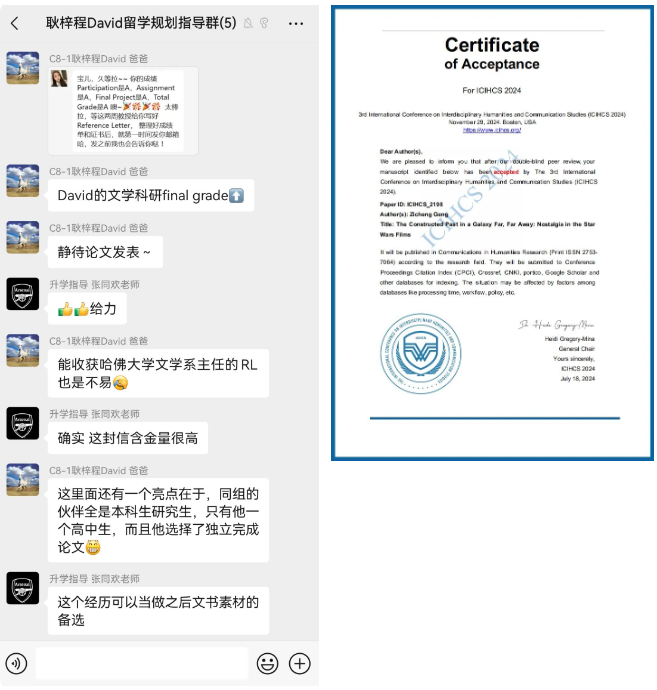
Task: Select message starting '这里面还有一个亮点在于'
Action: coord(158,520)
